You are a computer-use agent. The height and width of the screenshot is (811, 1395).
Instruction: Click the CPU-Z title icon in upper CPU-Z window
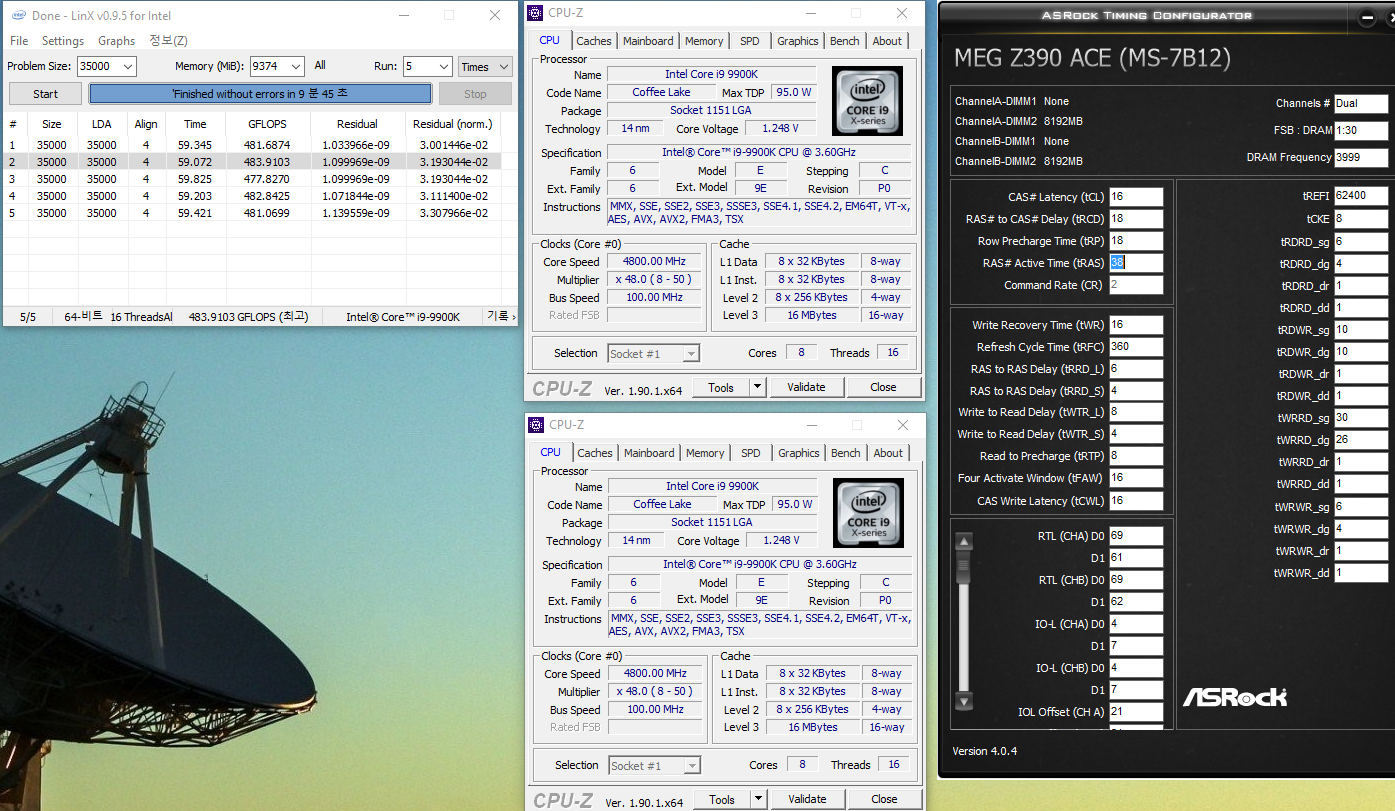pos(536,13)
